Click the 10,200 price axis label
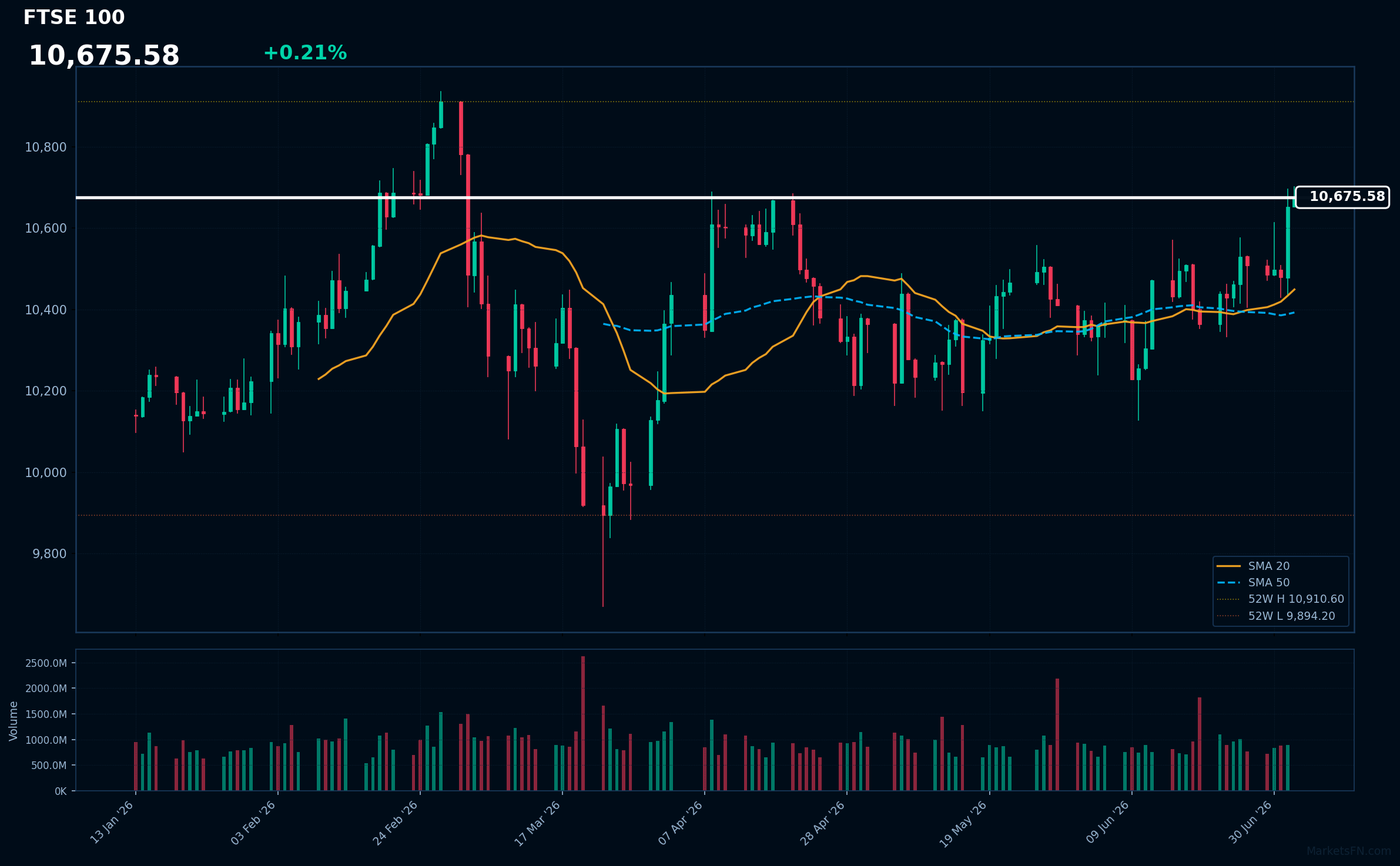This screenshot has height=866, width=1400. 46,391
